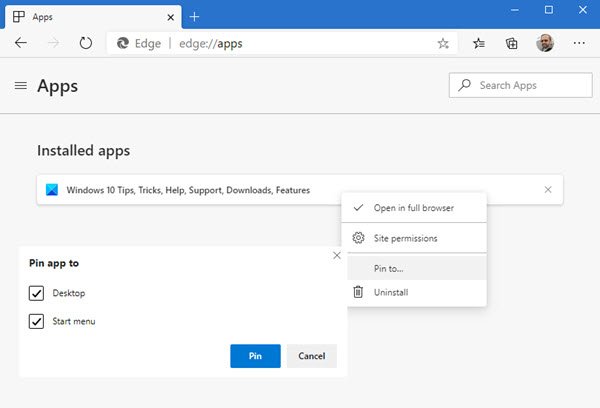Add this page to favorites star
Screen dimensions: 600x408
tap(443, 43)
